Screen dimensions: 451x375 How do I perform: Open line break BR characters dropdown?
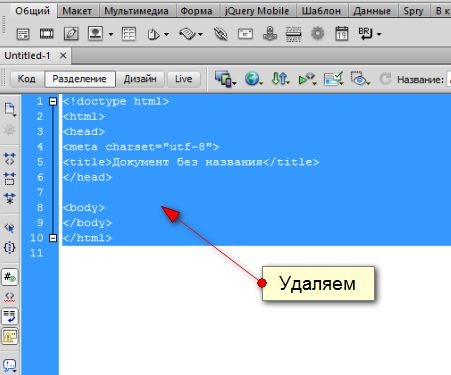point(379,34)
